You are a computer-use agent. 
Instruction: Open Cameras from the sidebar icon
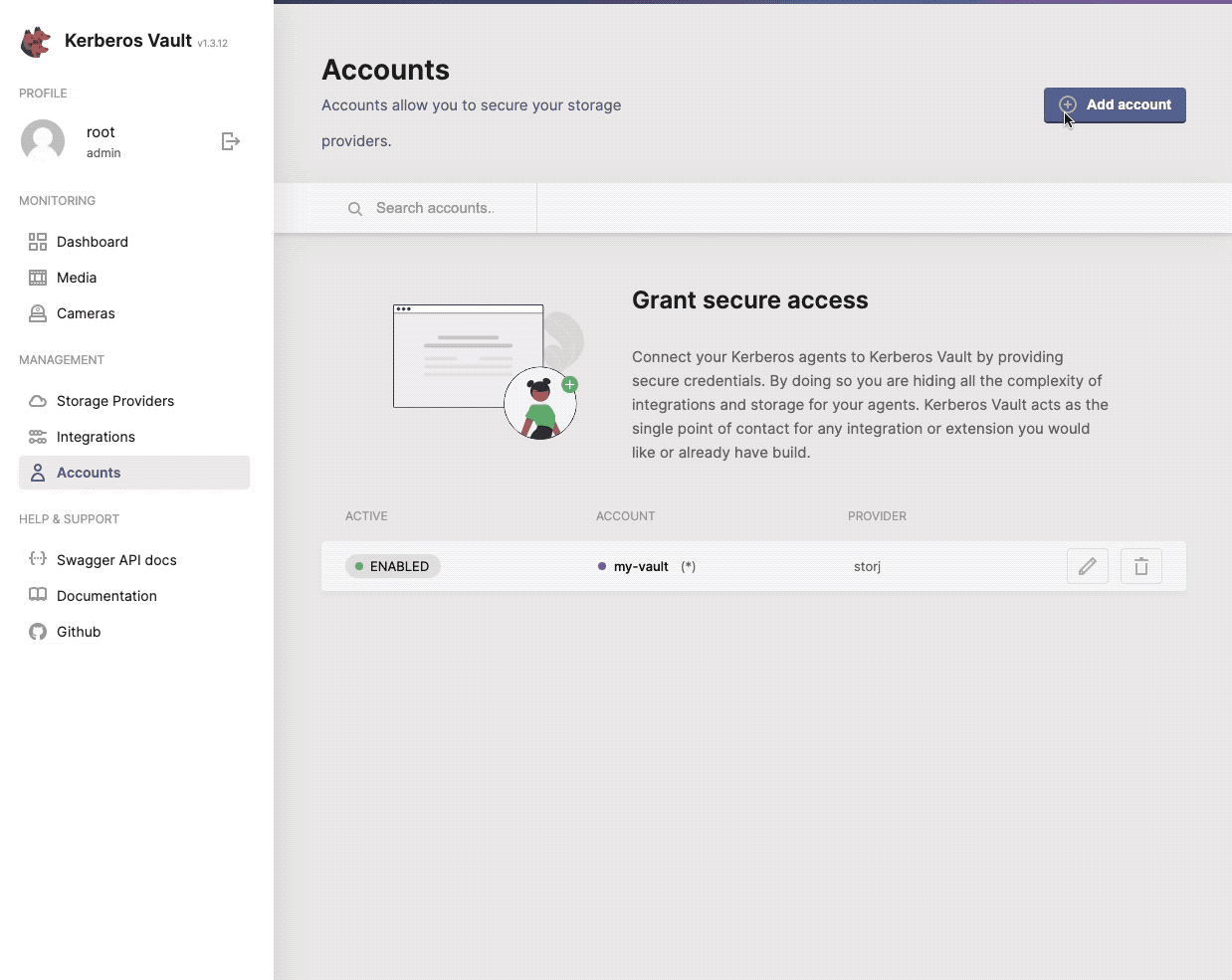tap(37, 312)
